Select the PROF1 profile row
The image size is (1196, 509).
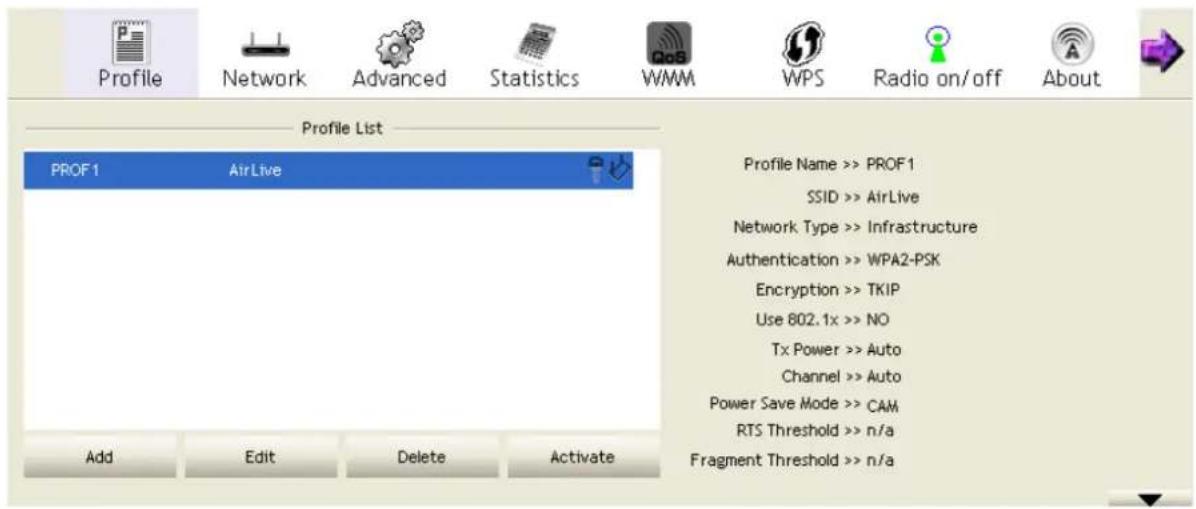click(x=328, y=170)
